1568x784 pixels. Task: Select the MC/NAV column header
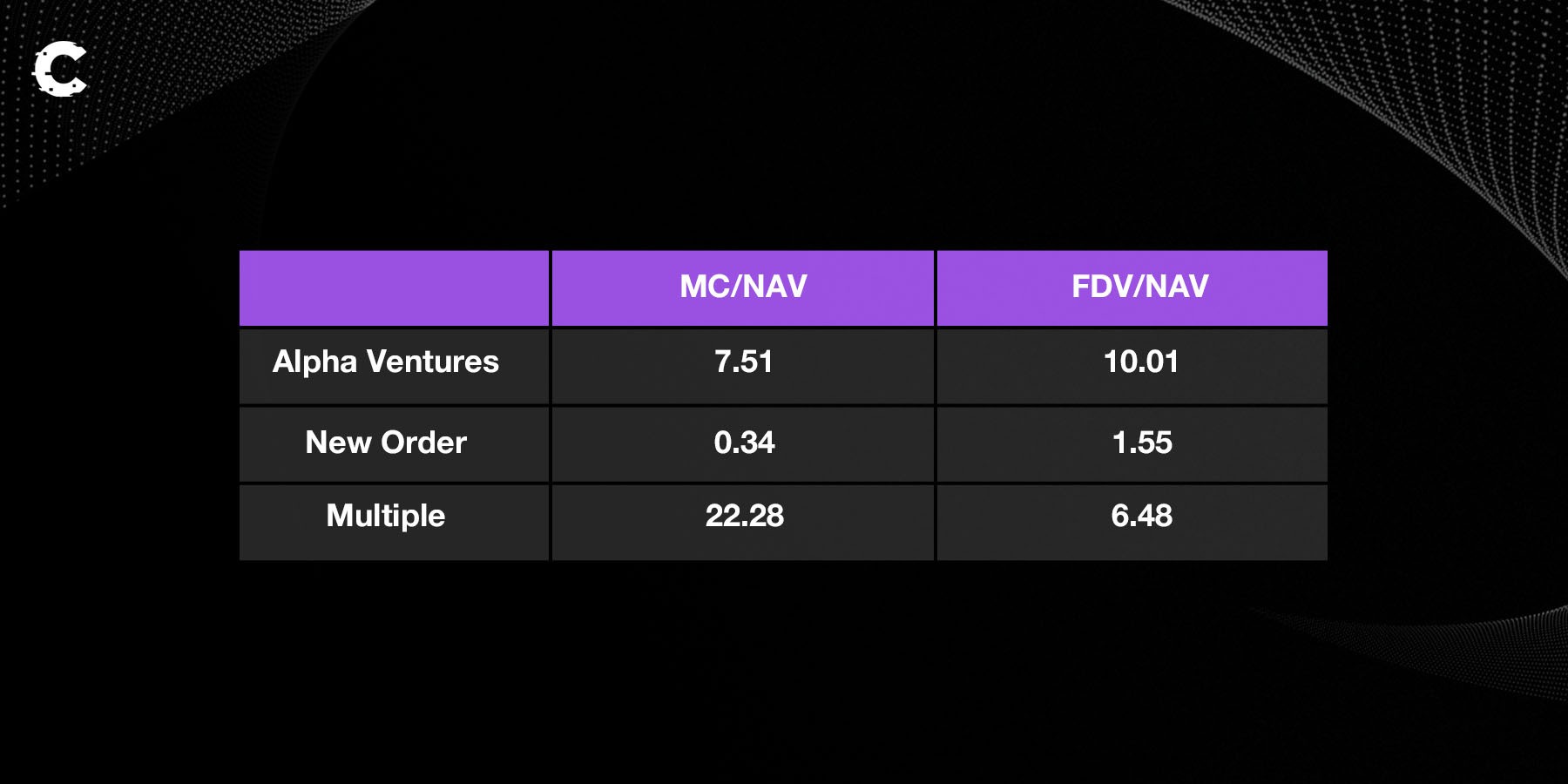743,287
